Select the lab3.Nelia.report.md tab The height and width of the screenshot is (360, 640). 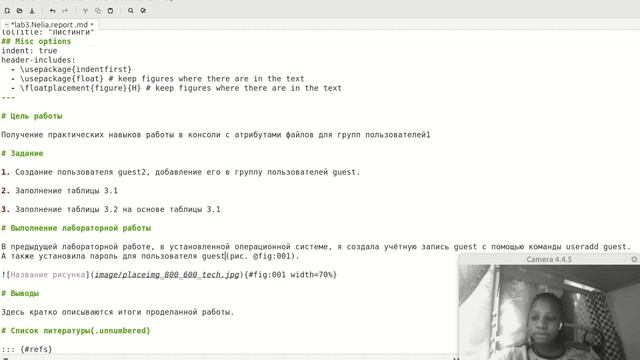pyautogui.click(x=49, y=24)
